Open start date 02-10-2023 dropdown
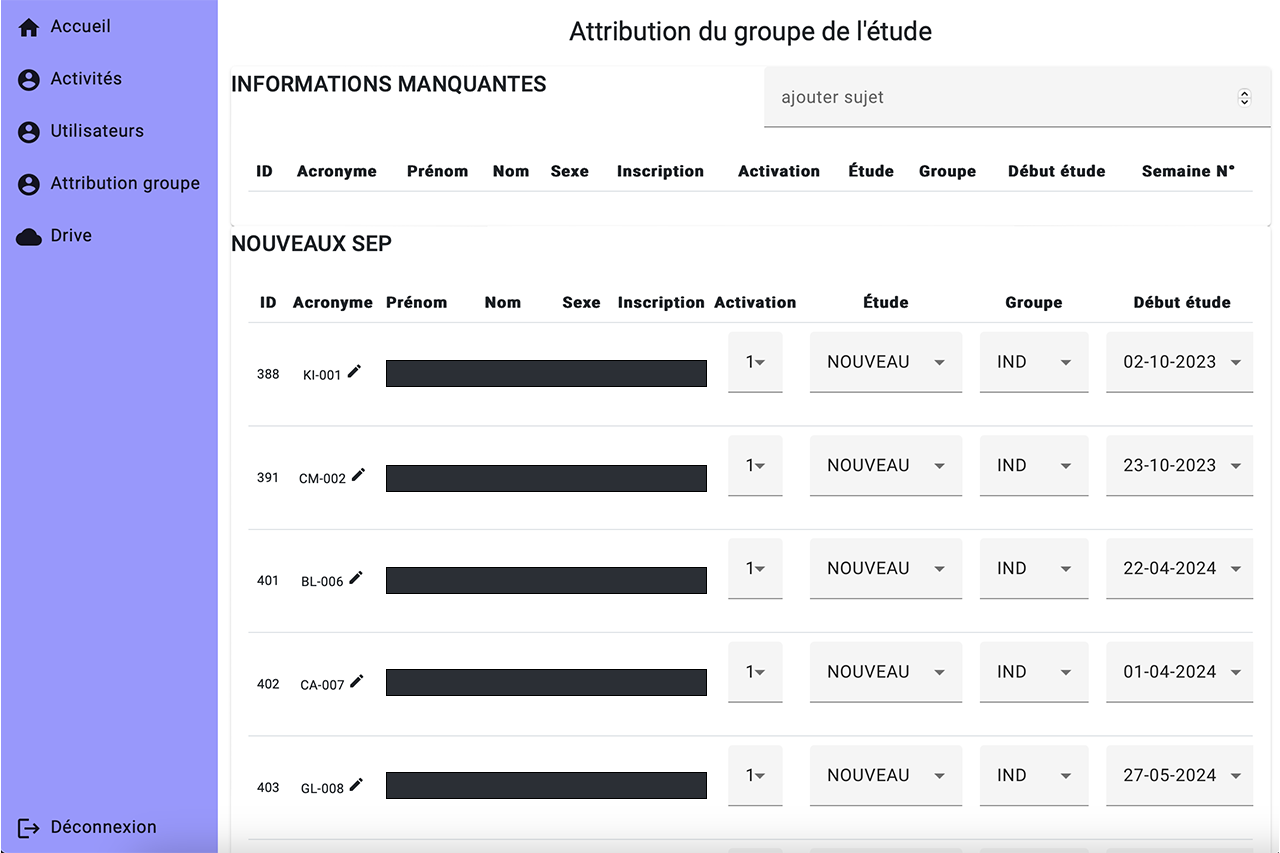The height and width of the screenshot is (853, 1280). pyautogui.click(x=1179, y=362)
